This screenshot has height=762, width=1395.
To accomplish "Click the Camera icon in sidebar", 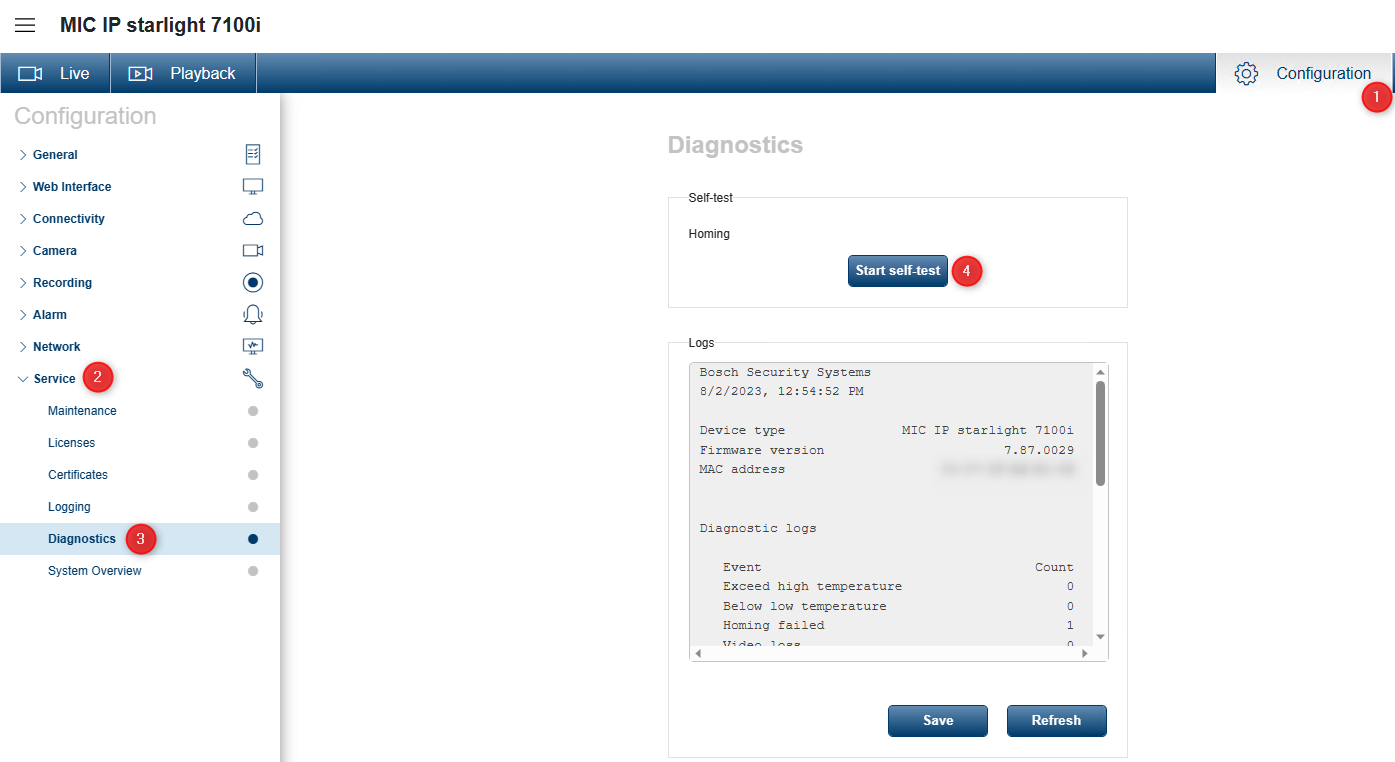I will (253, 251).
